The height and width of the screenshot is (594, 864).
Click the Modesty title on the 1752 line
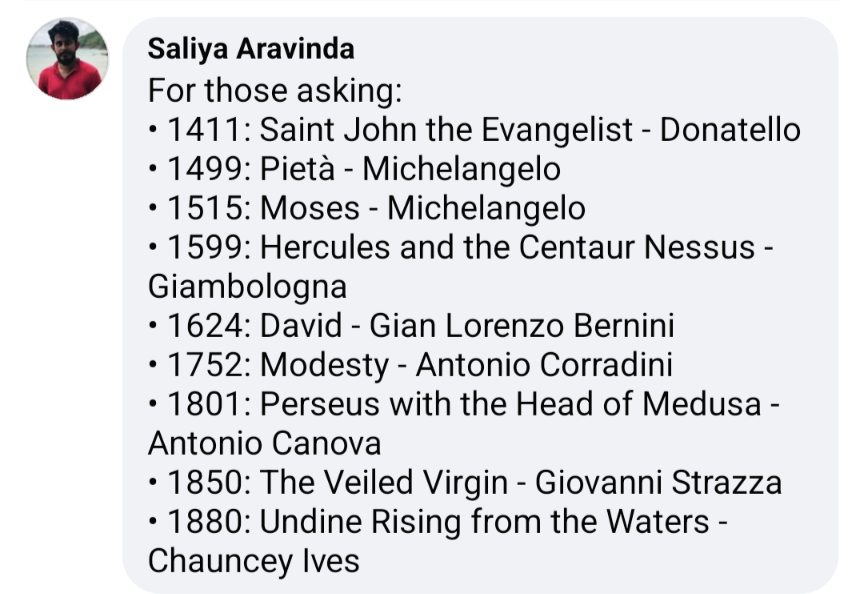(325, 365)
